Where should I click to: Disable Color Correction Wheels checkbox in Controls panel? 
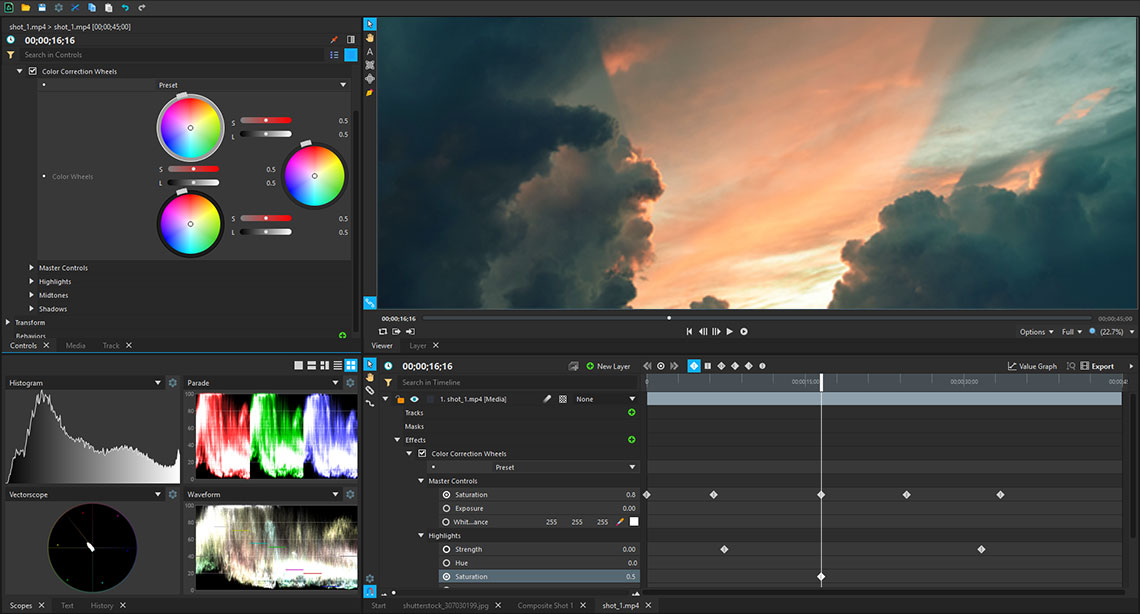click(x=33, y=71)
